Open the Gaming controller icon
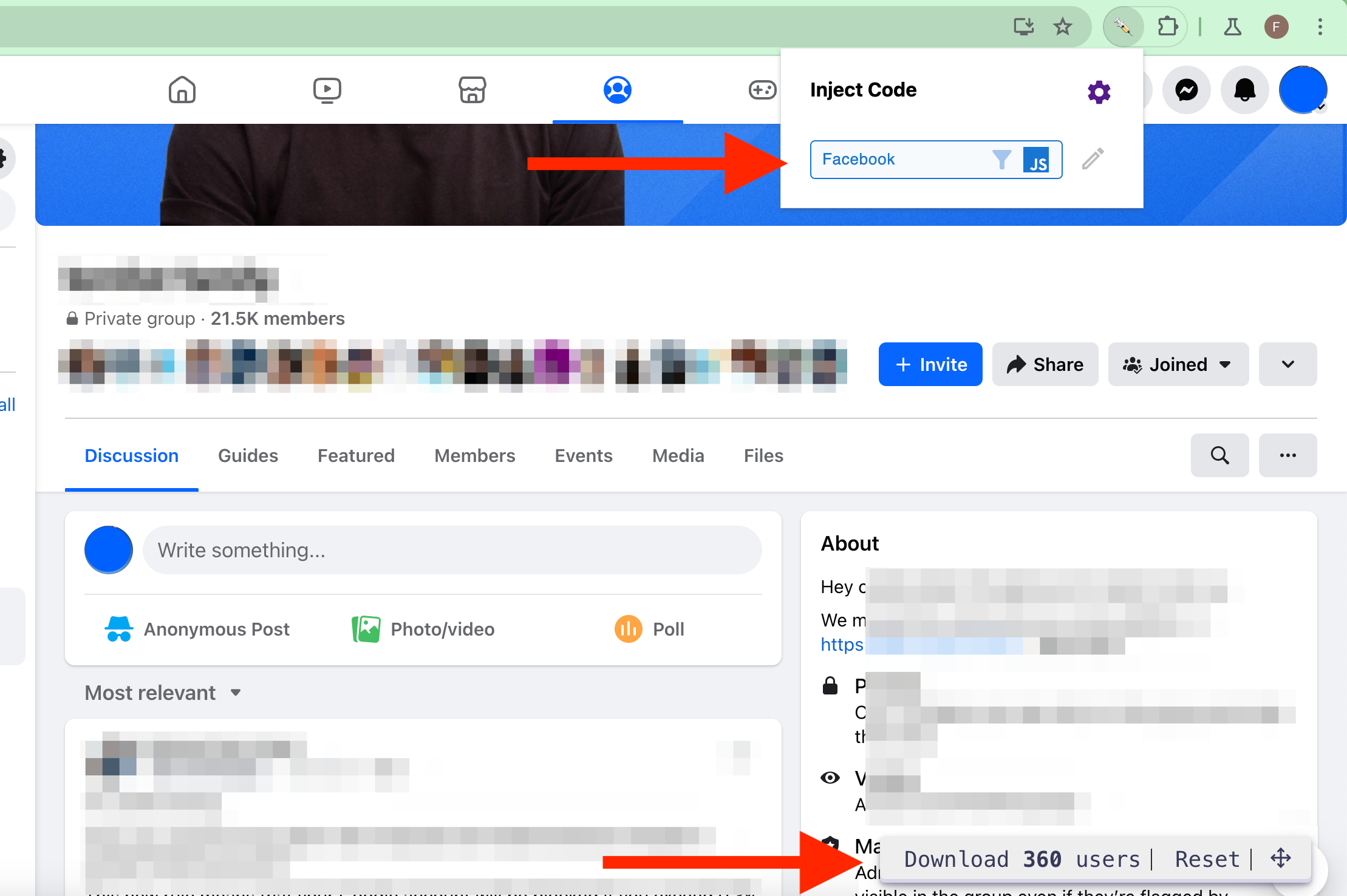The height and width of the screenshot is (896, 1347). (x=762, y=90)
